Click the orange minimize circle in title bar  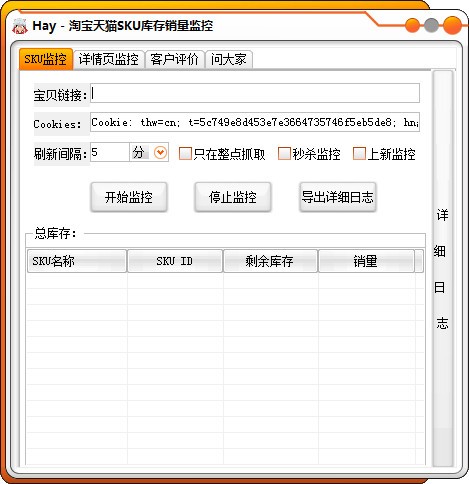[413, 25]
